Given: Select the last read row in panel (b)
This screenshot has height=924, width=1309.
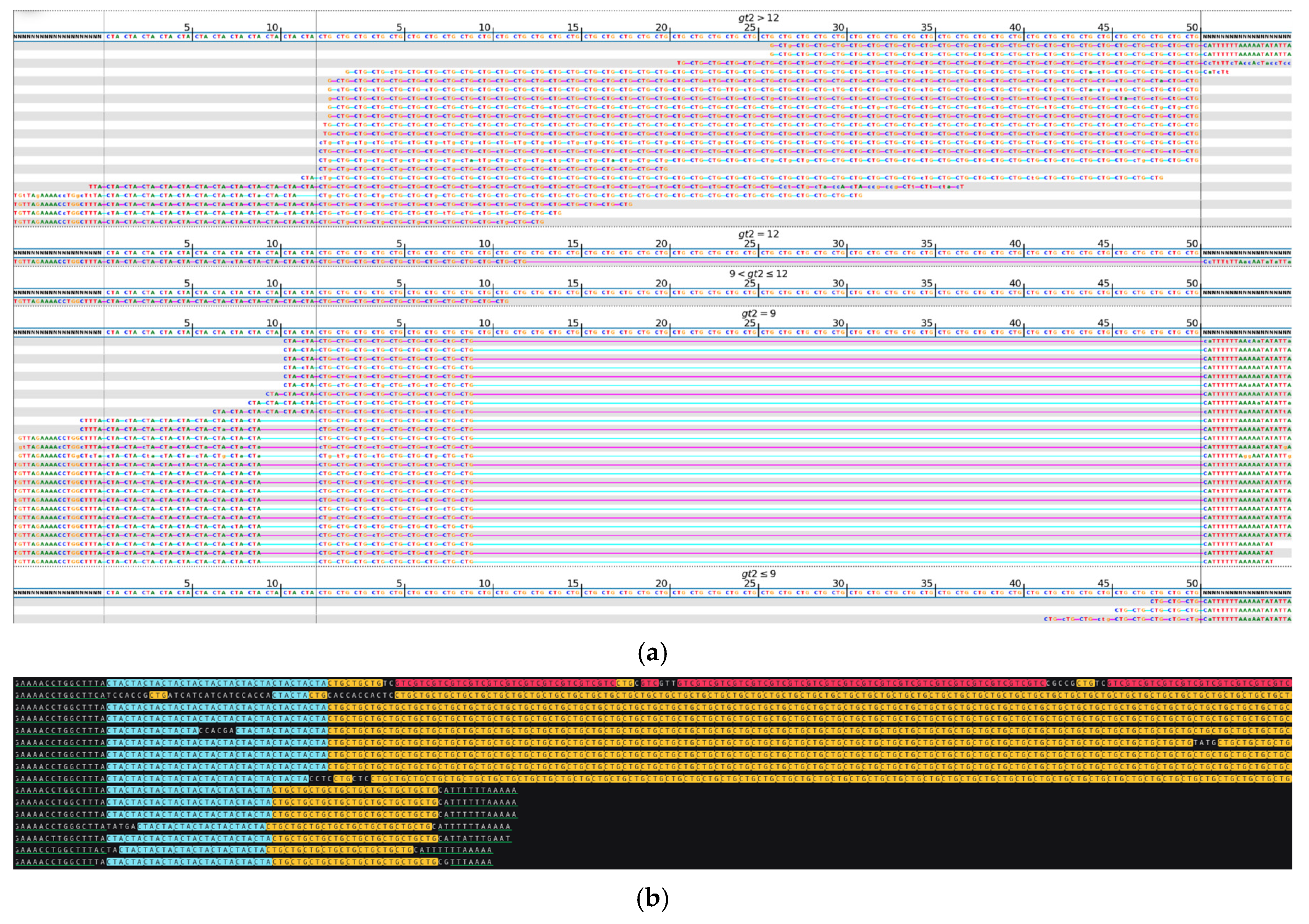Looking at the screenshot, I should click(x=254, y=862).
